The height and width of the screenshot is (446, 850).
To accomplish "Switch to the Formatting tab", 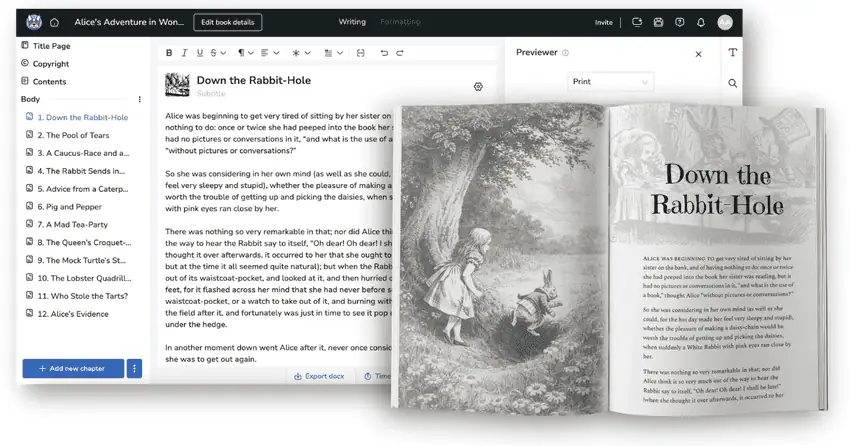I will pos(400,22).
